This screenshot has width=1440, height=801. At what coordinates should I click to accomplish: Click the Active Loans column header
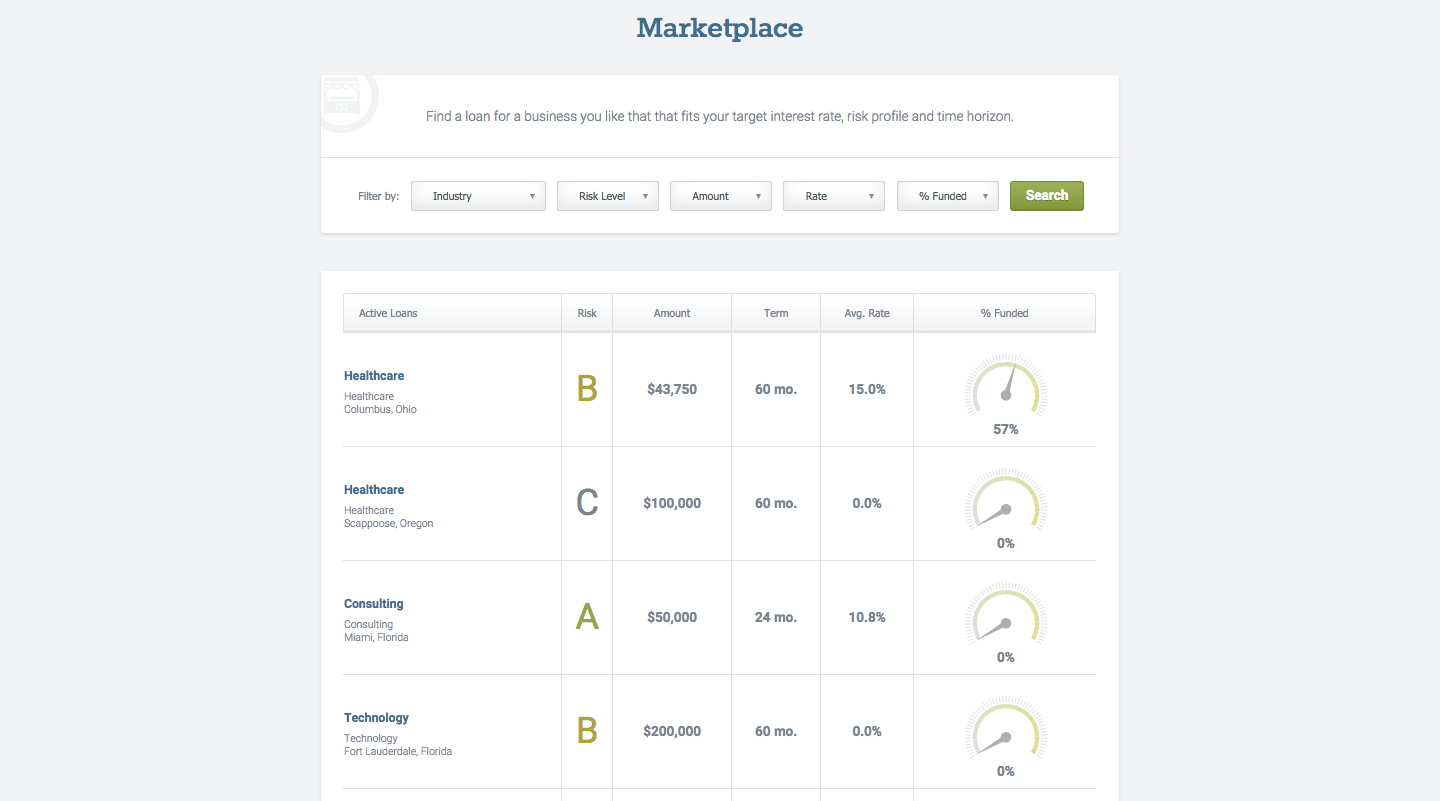tap(388, 313)
